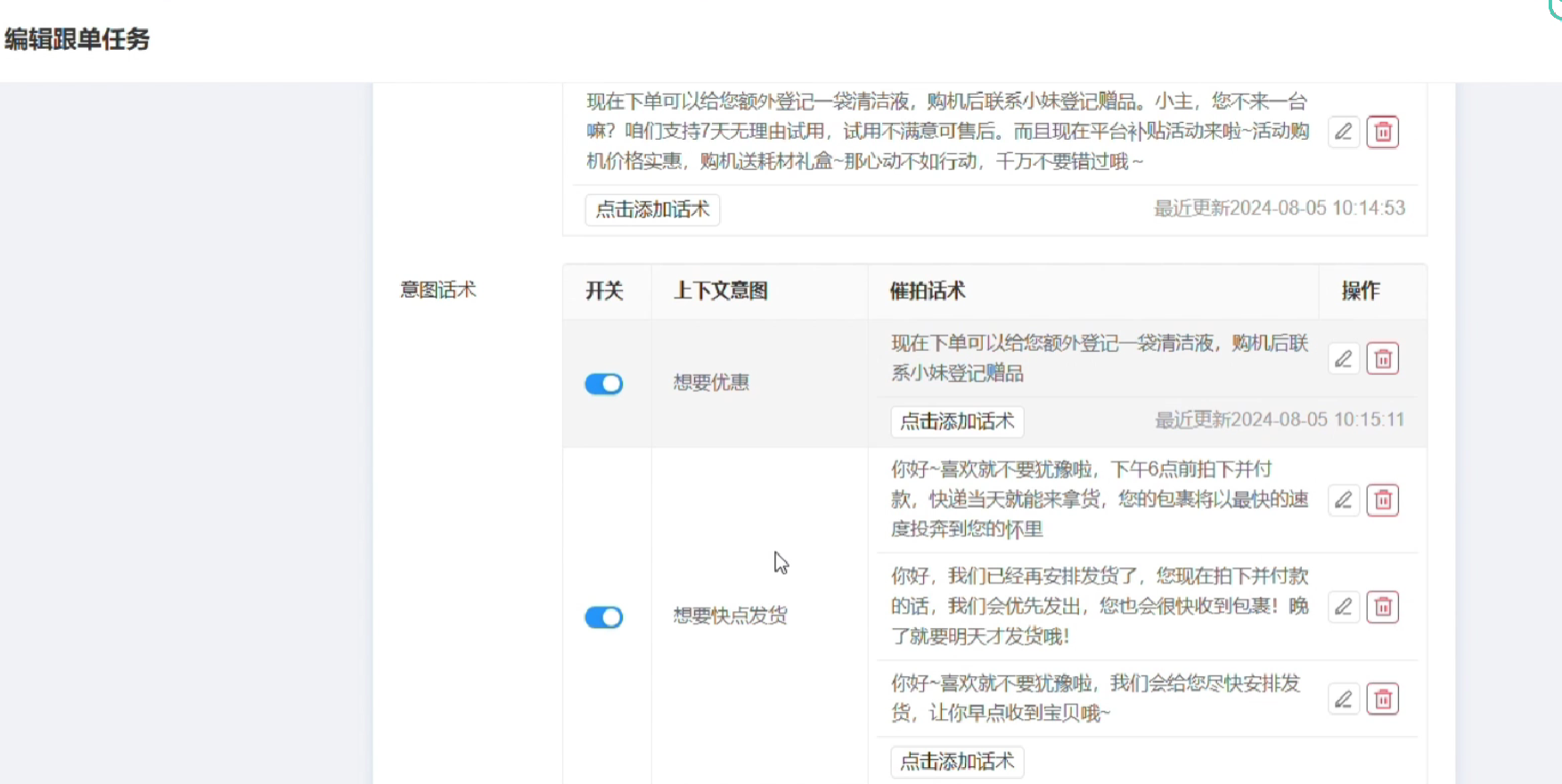Viewport: 1562px width, 784px height.
Task: Click script text 你好，我们已经再安排发货了
Action: pyautogui.click(x=1100, y=606)
